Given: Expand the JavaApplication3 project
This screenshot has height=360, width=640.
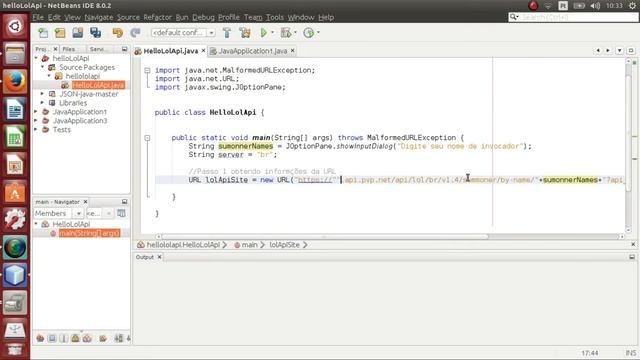Looking at the screenshot, I should pyautogui.click(x=36, y=121).
